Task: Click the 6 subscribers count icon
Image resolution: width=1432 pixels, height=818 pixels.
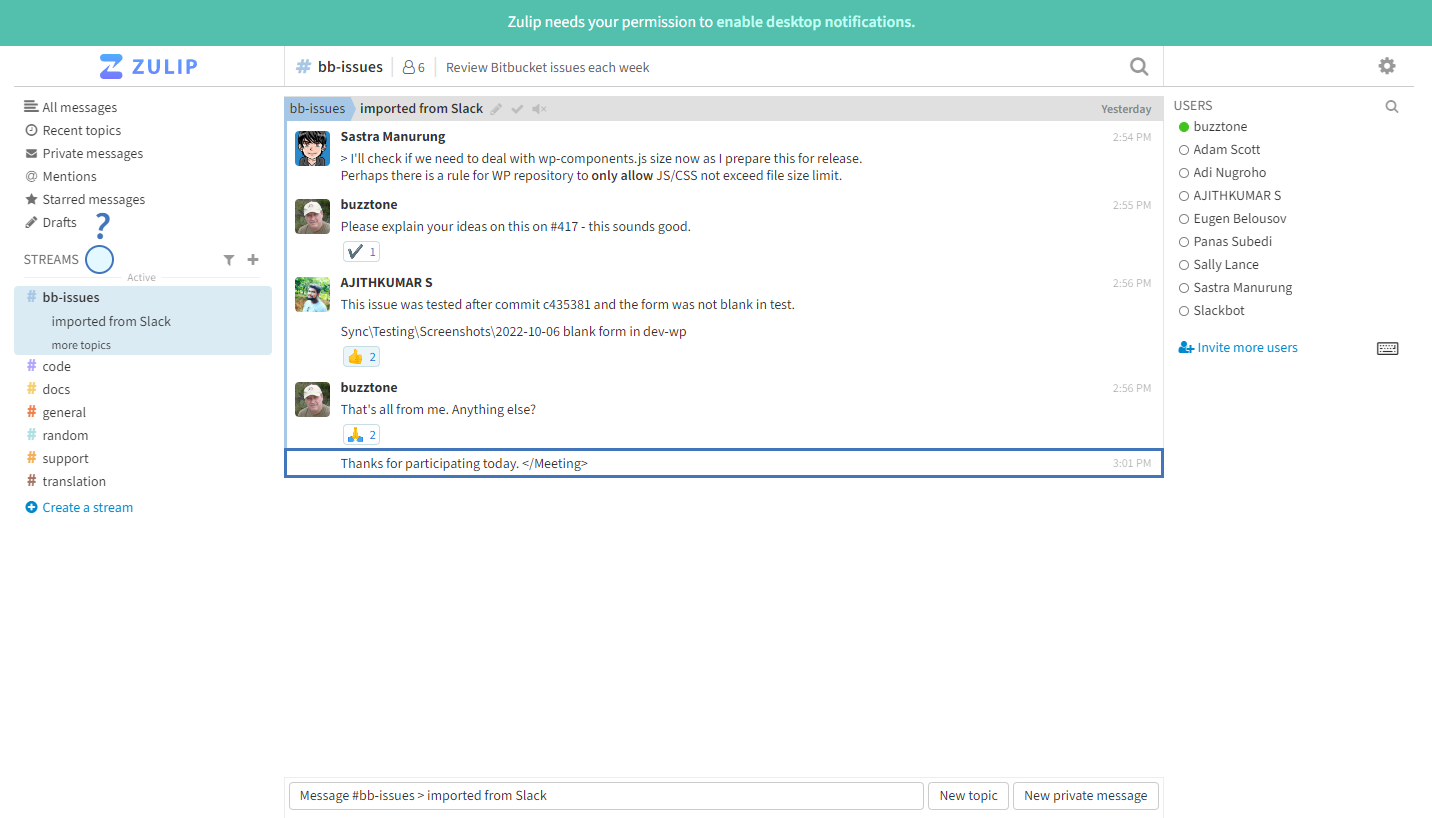Action: (x=413, y=67)
